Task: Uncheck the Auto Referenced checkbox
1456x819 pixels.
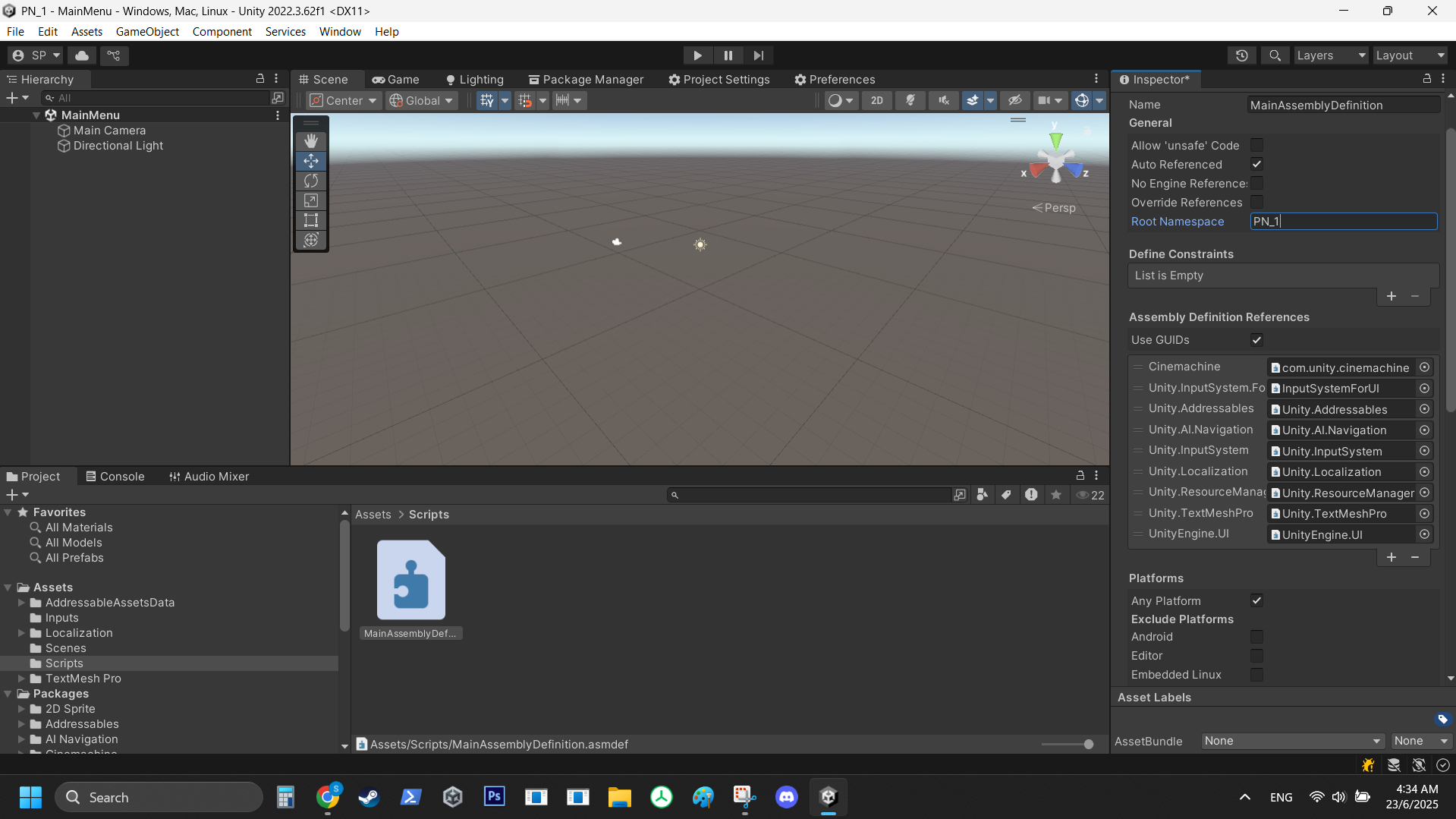Action: pyautogui.click(x=1257, y=164)
